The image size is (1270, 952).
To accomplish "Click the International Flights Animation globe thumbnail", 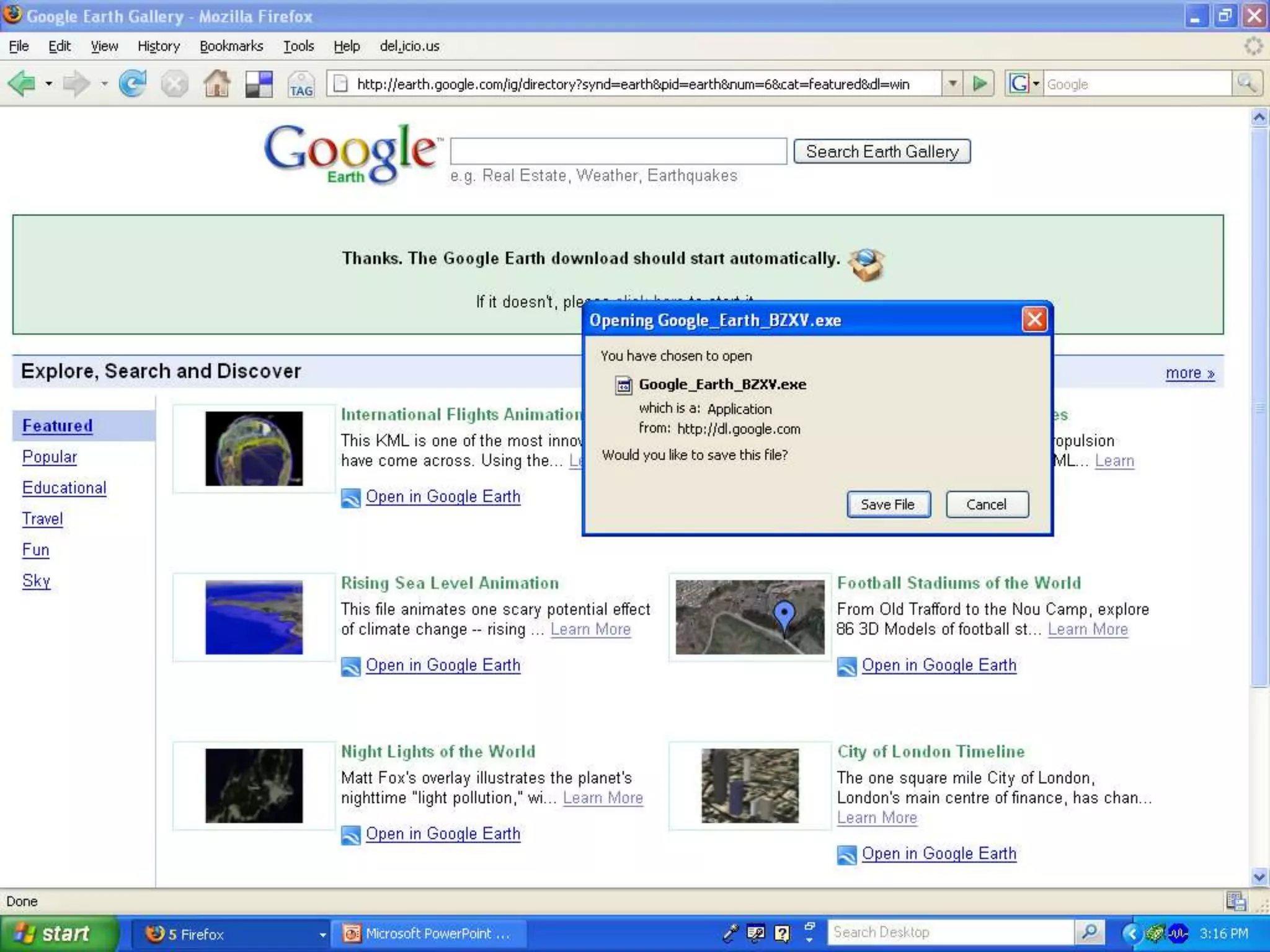I will (x=254, y=448).
